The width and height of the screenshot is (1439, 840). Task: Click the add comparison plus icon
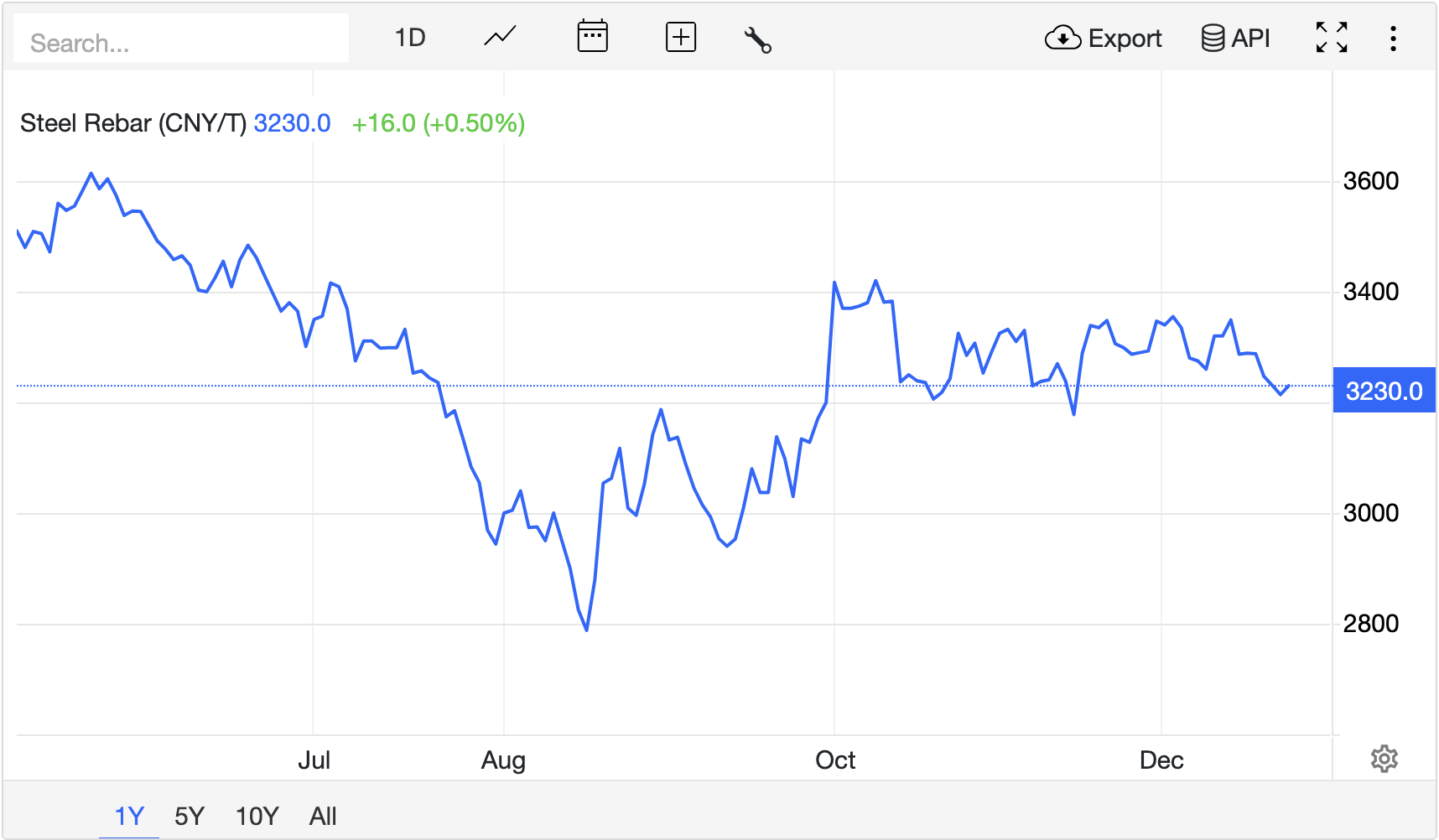click(x=680, y=38)
